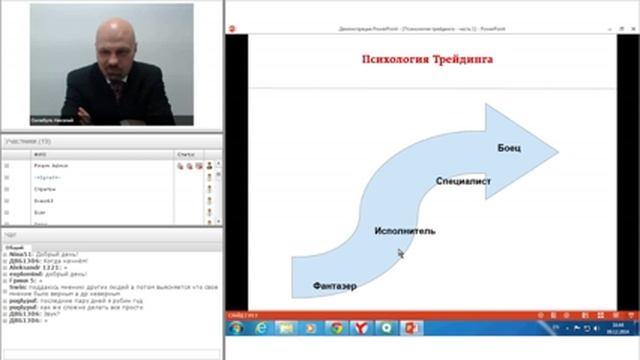Viewport: 640px width, 360px height.
Task: Click the first red status icon for Pepper Admin
Action: tap(180, 166)
